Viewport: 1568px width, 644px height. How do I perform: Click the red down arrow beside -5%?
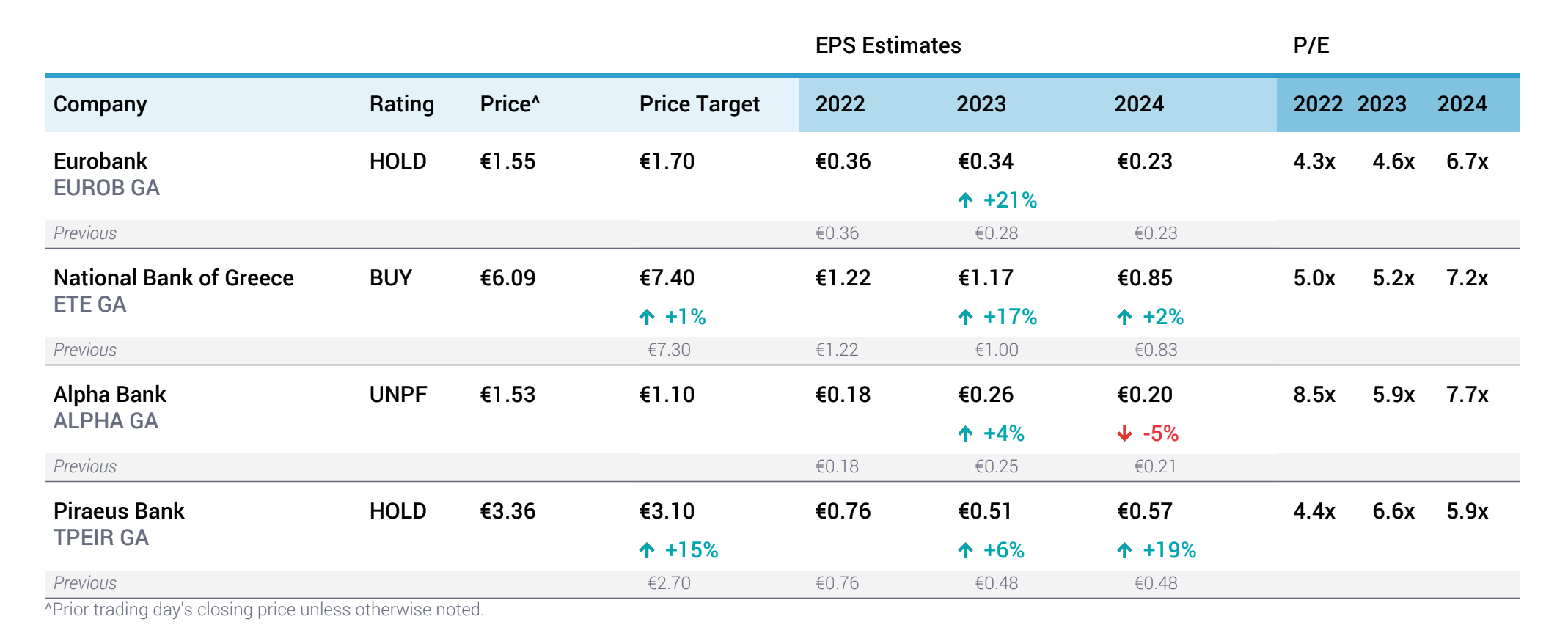(1124, 433)
